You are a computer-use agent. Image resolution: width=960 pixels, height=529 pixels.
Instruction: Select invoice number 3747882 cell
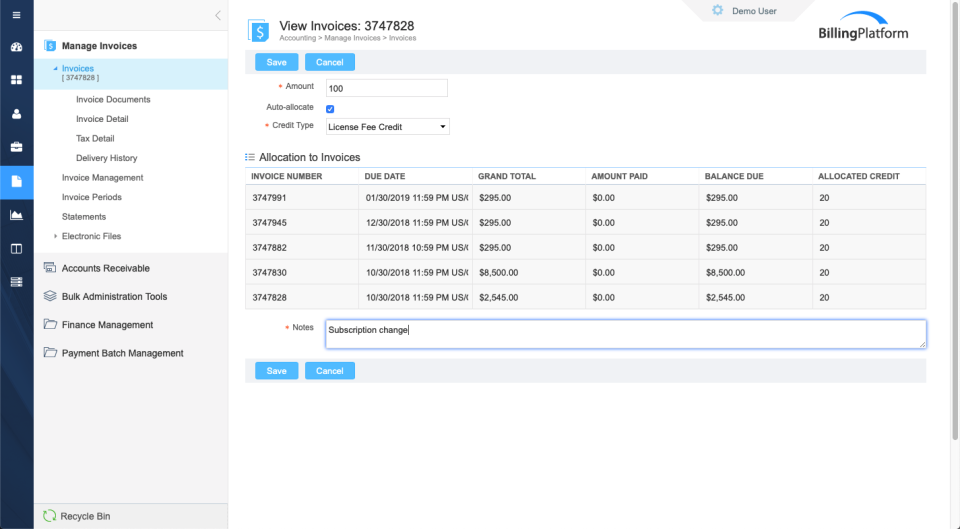point(302,248)
